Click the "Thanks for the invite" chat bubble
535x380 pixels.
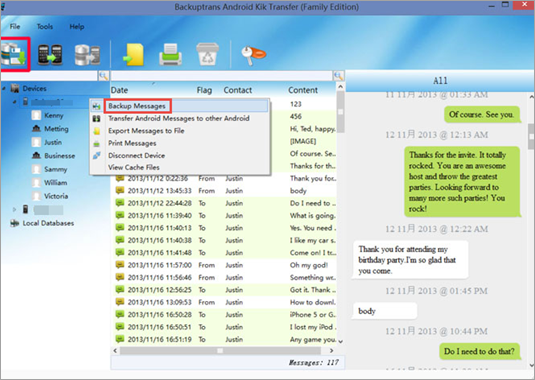[462, 182]
